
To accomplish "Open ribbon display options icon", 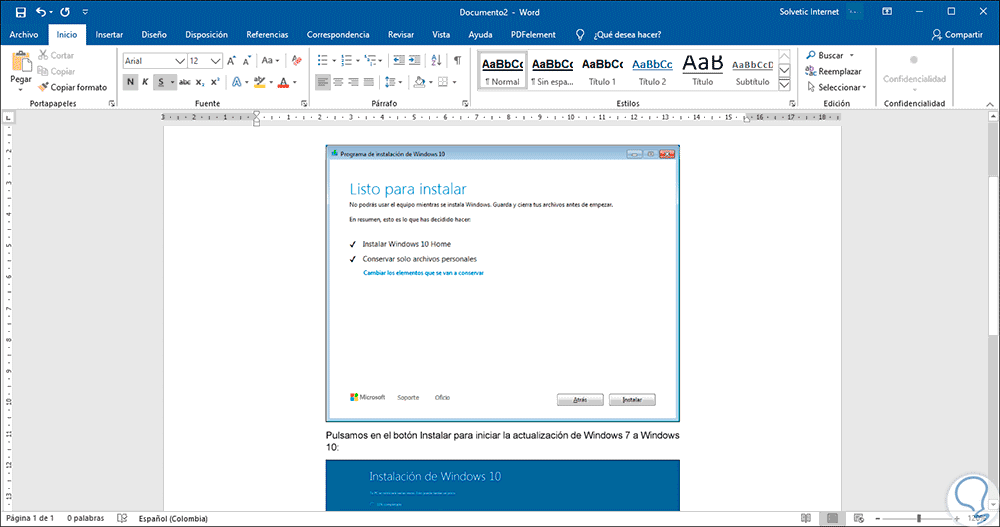I will click(x=886, y=12).
